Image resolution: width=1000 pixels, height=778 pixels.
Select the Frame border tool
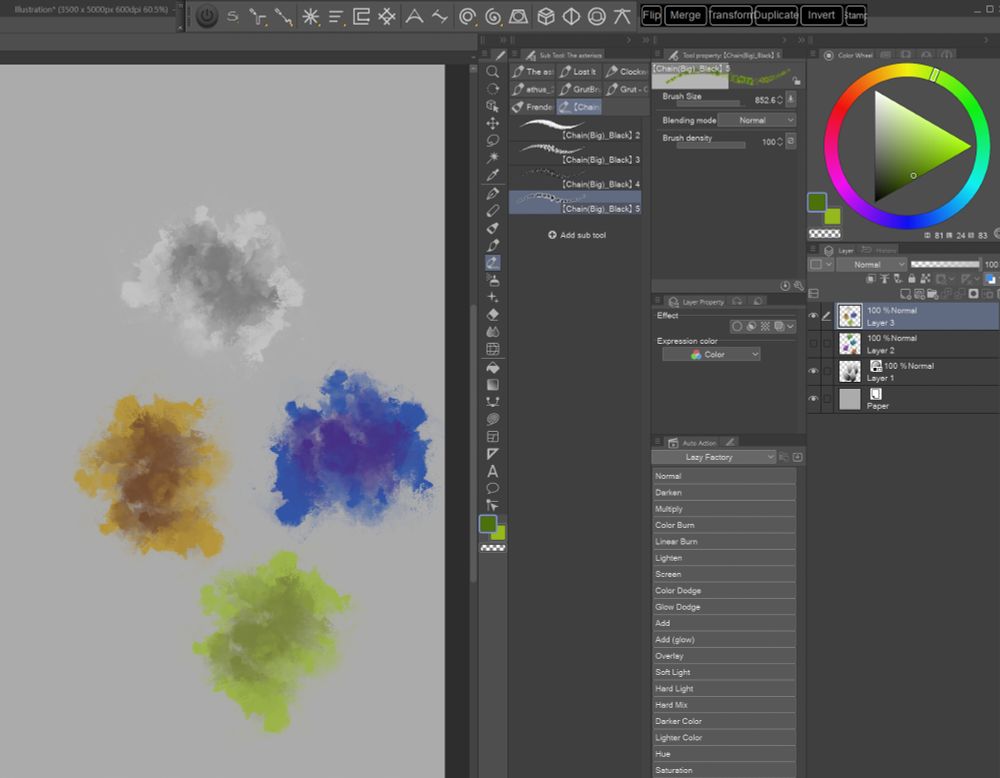[492, 437]
